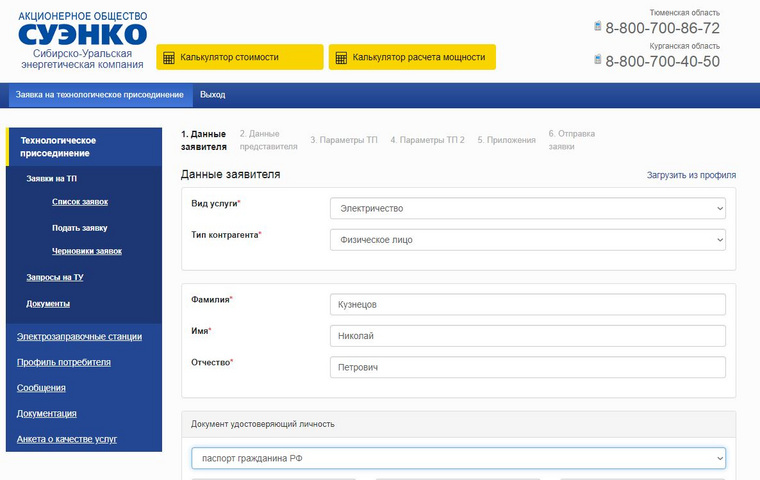
Task: Open the Анкета о качестве услуг link
Action: (x=67, y=439)
